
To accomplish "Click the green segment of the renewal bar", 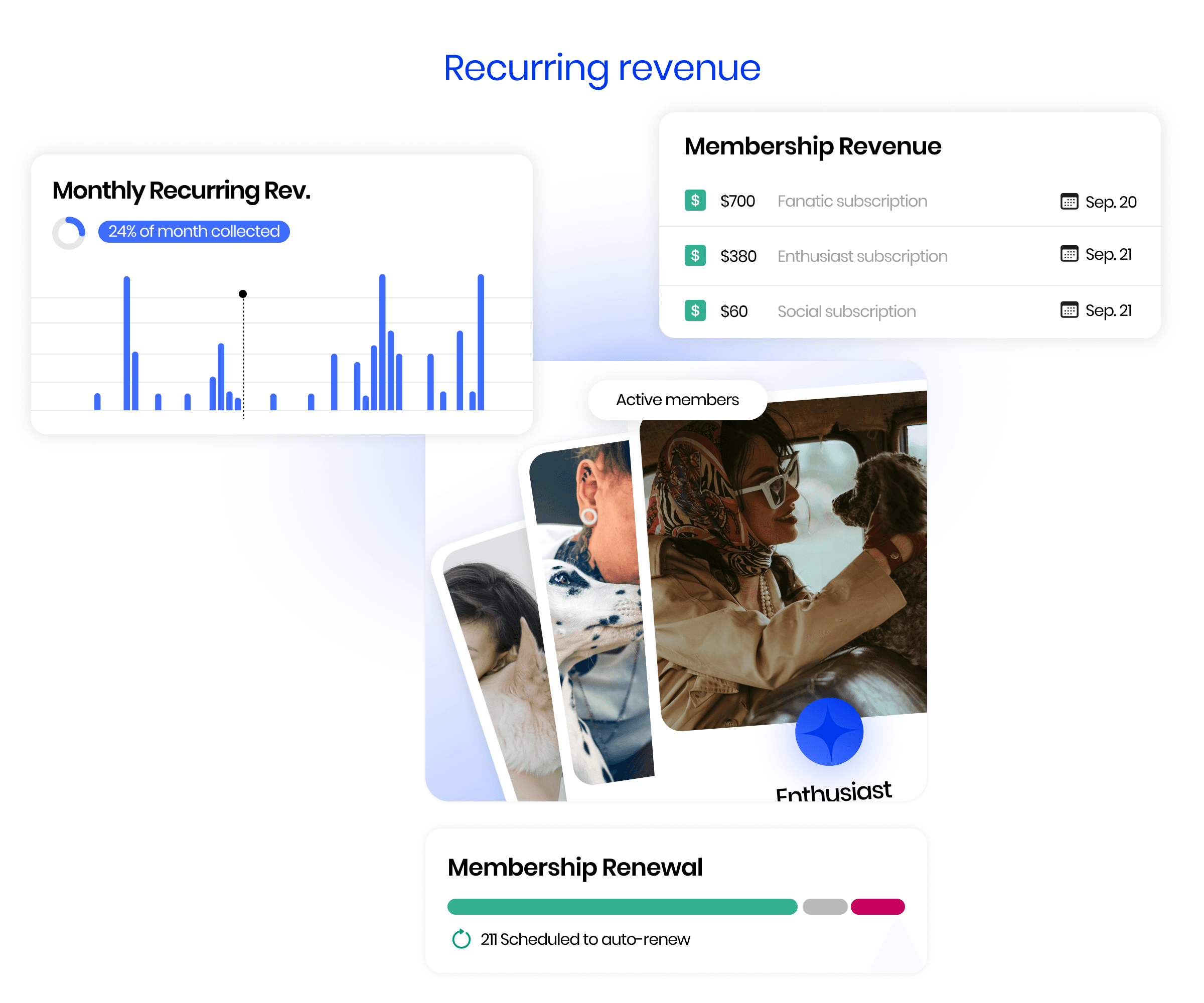I will [622, 907].
